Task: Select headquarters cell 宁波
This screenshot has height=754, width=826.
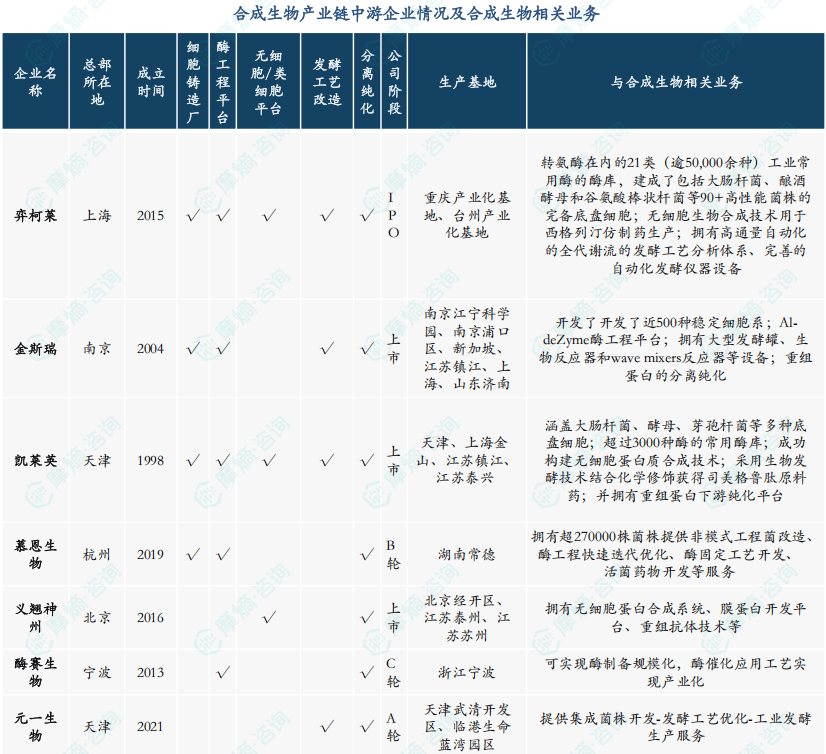Action: (x=97, y=672)
